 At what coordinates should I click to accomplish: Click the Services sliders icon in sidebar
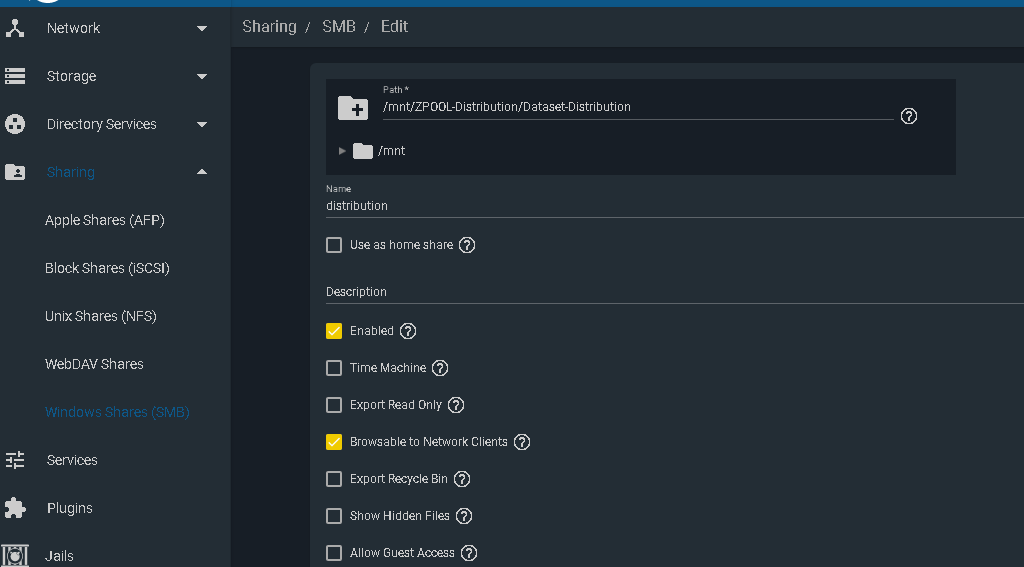tap(15, 460)
